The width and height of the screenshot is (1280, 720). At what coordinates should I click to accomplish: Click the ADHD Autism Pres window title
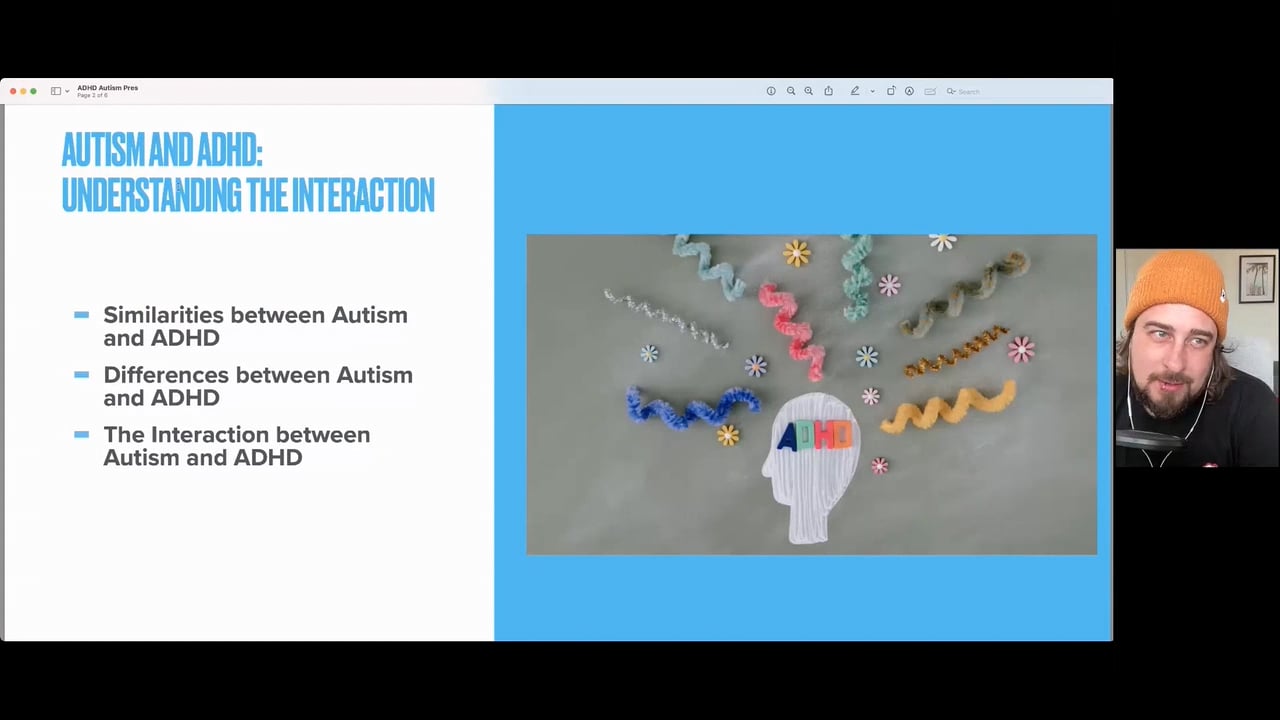[x=107, y=88]
